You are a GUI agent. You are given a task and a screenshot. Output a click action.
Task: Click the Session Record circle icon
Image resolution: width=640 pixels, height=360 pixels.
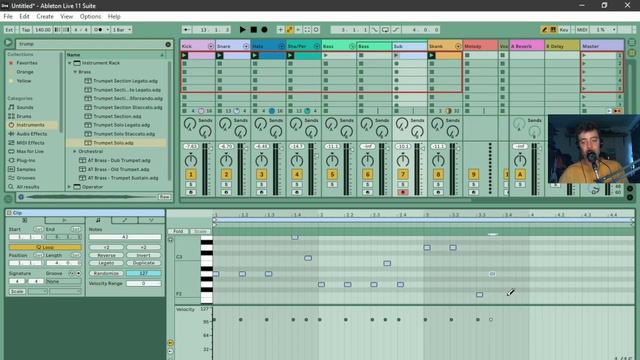coord(316,29)
